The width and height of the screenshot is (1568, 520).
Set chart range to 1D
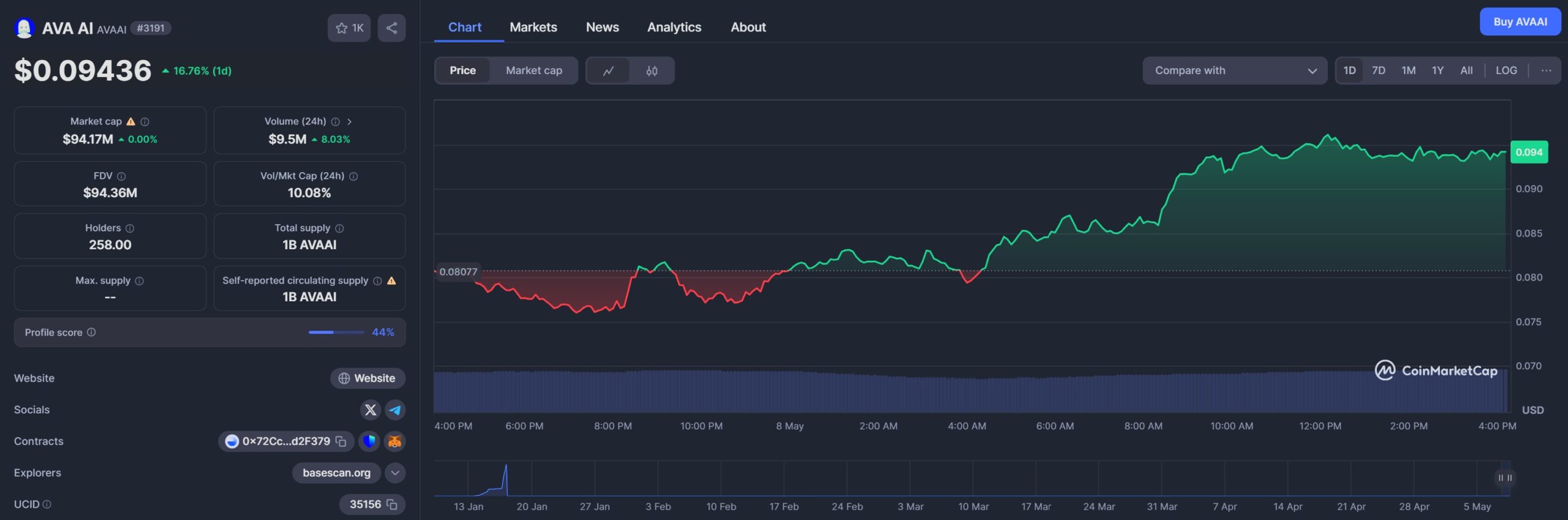click(1349, 70)
